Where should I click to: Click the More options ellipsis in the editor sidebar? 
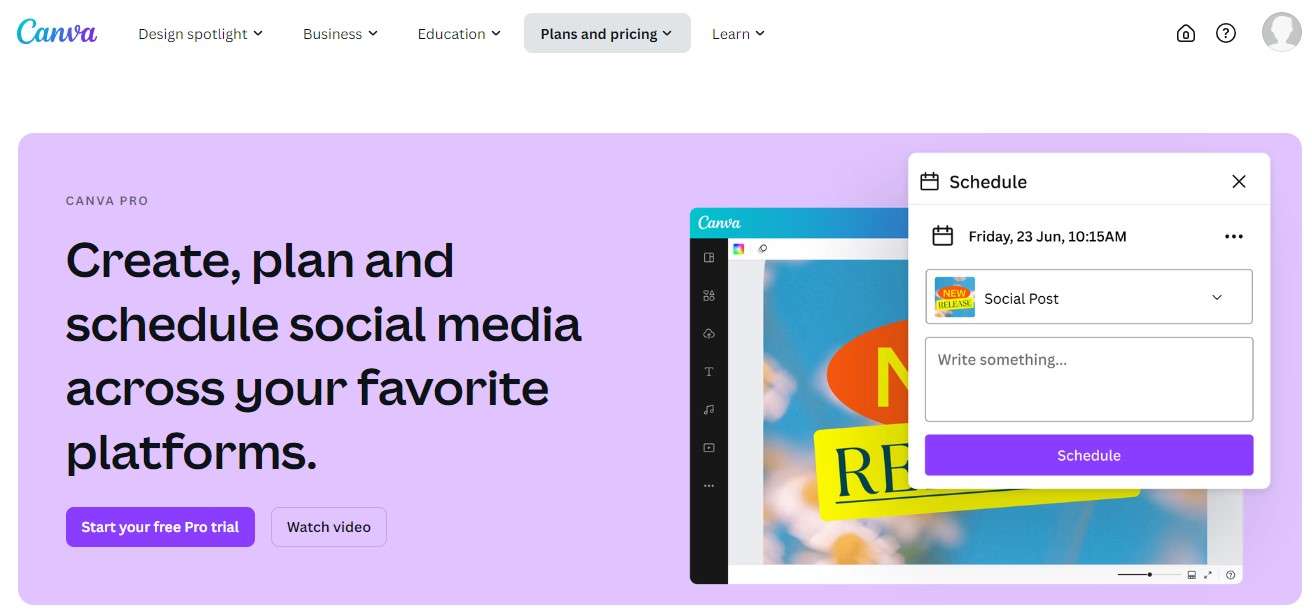708,485
